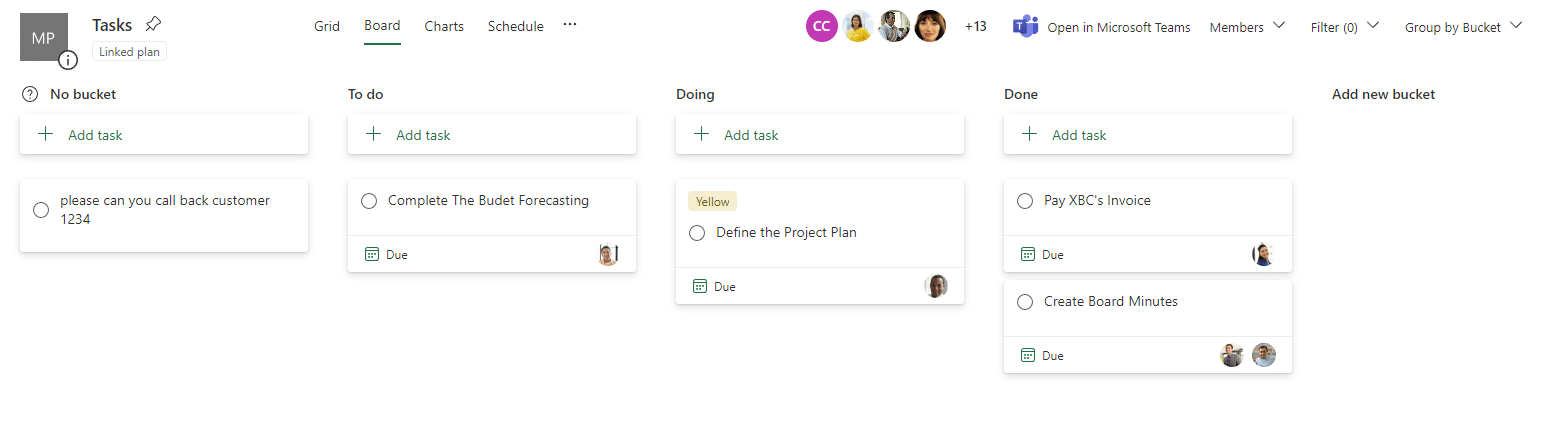Image resolution: width=1548 pixels, height=421 pixels.
Task: Mark Define the Project Plan complete
Action: [x=697, y=233]
